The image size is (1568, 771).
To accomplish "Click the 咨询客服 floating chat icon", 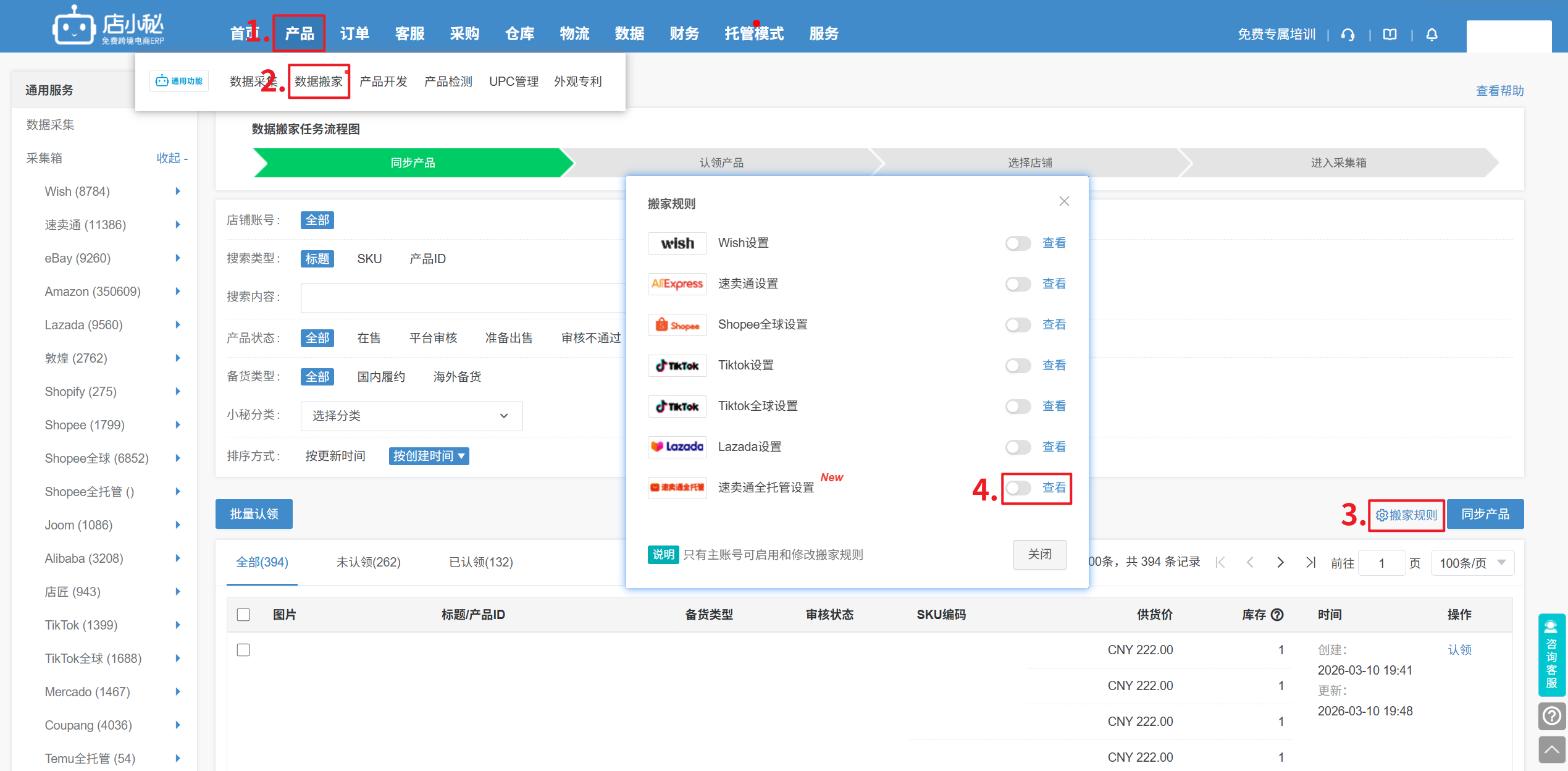I will [x=1551, y=655].
